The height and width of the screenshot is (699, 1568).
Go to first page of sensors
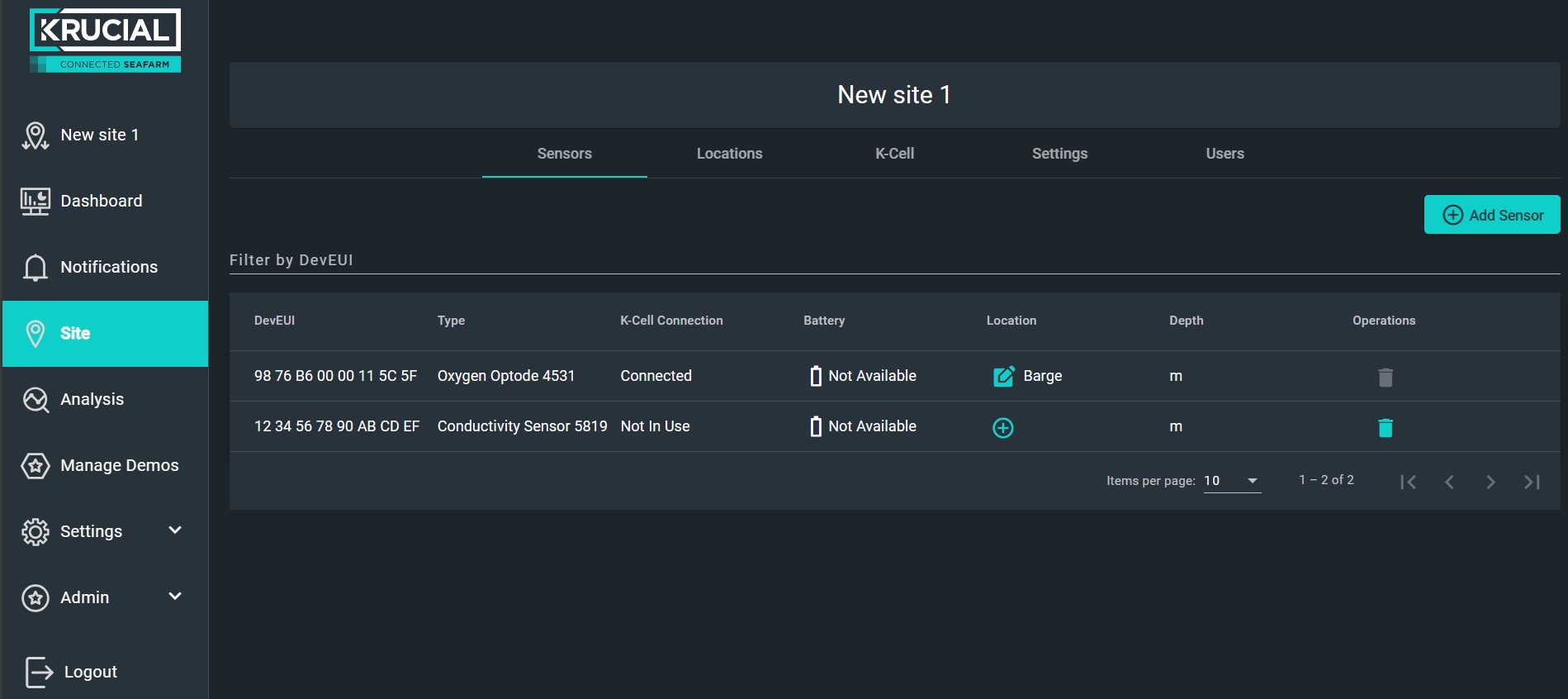pos(1409,482)
